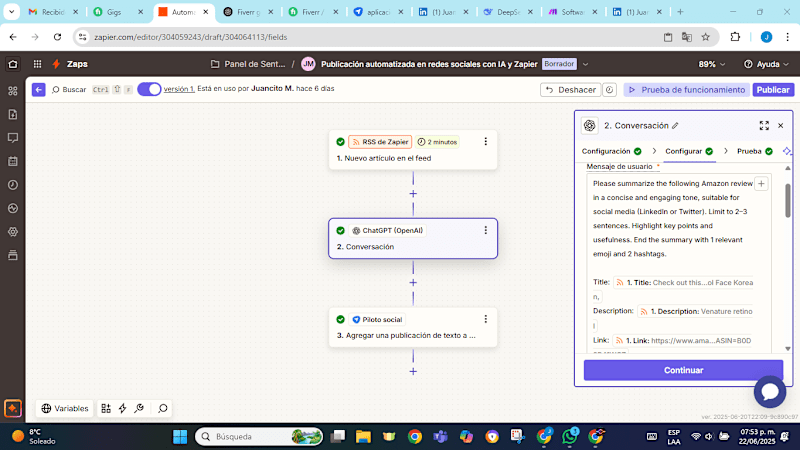Toggle the Zap on/off switch

click(149, 89)
